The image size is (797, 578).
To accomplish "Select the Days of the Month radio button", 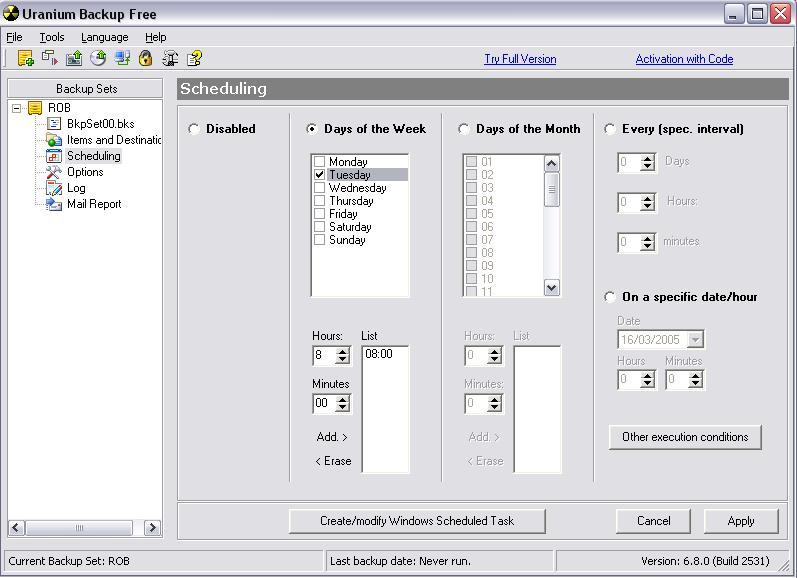I will coord(464,129).
